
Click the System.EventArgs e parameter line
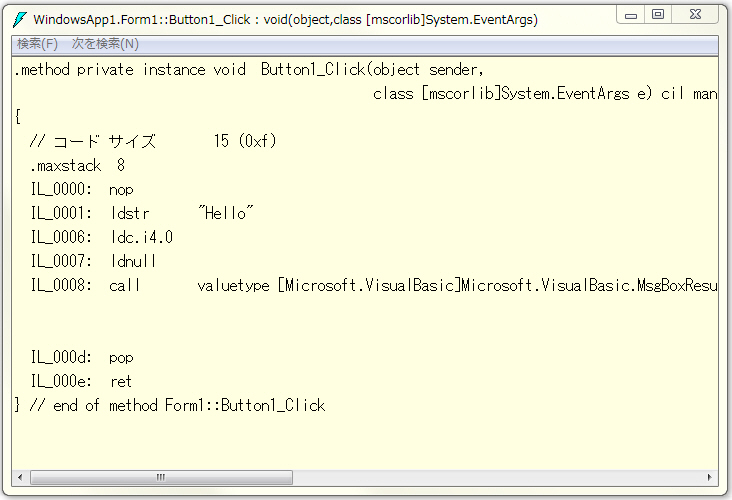[545, 94]
